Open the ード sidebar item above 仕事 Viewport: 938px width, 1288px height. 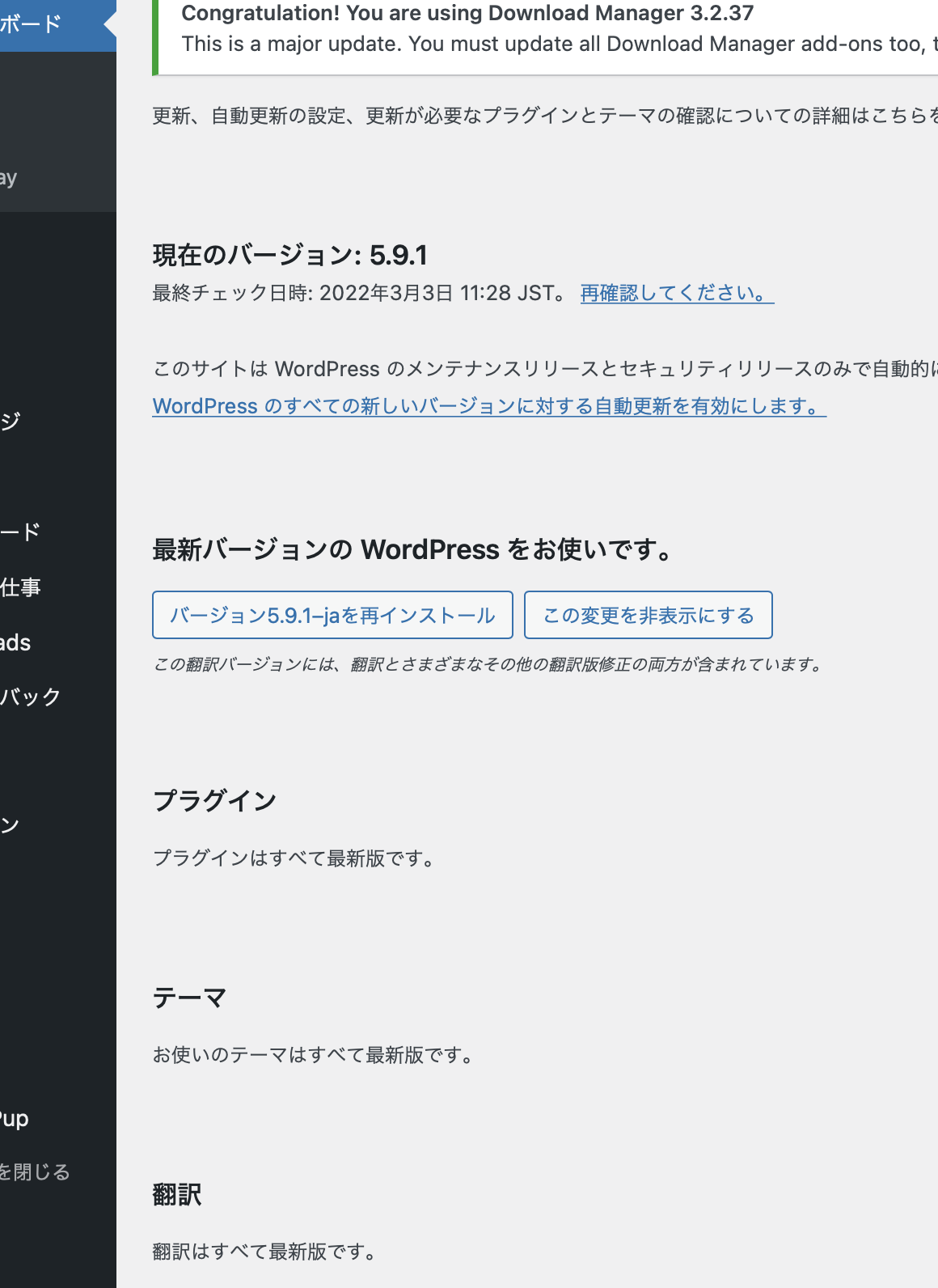point(21,532)
